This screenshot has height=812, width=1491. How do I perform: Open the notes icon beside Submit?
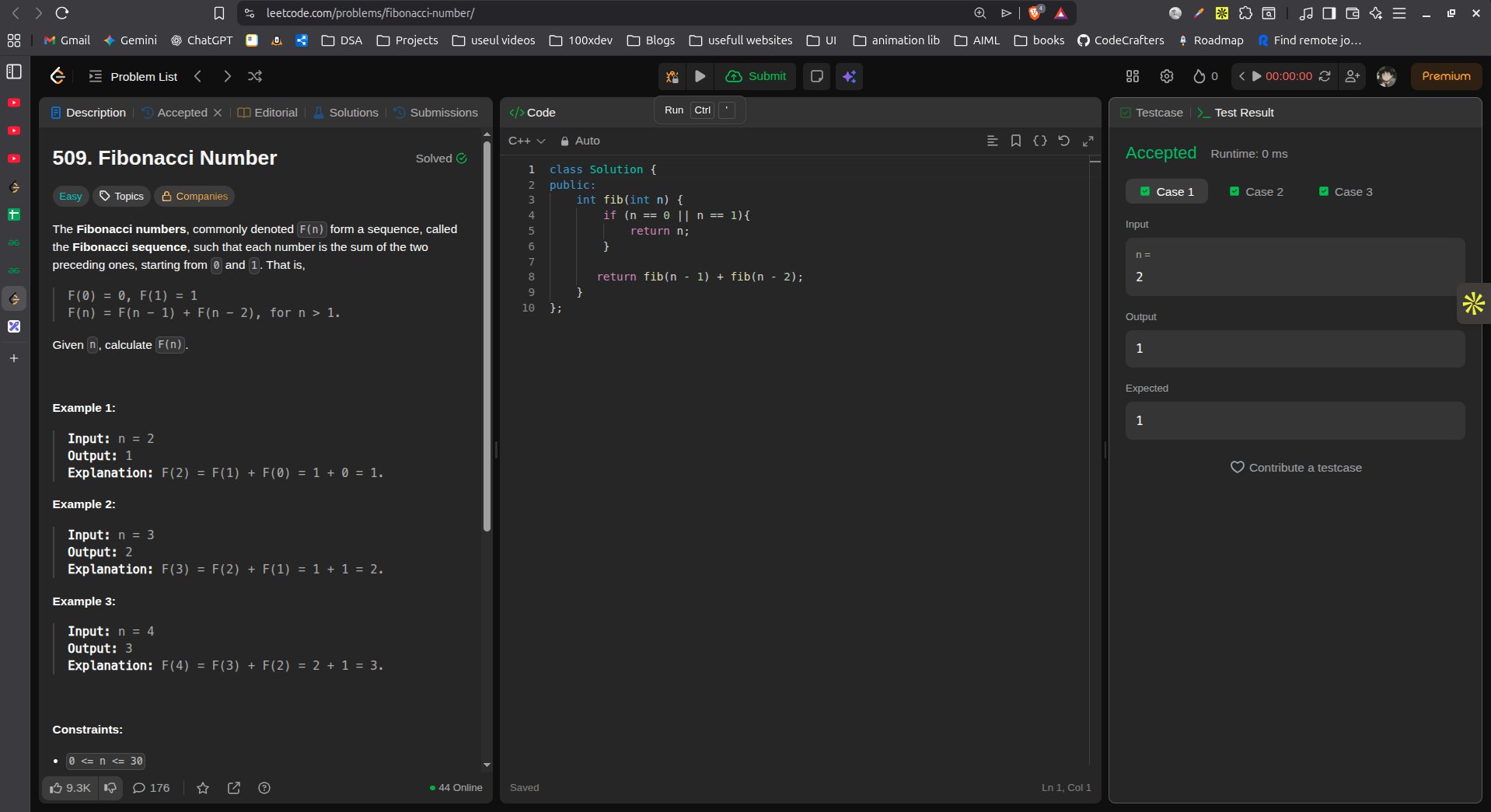pos(816,76)
